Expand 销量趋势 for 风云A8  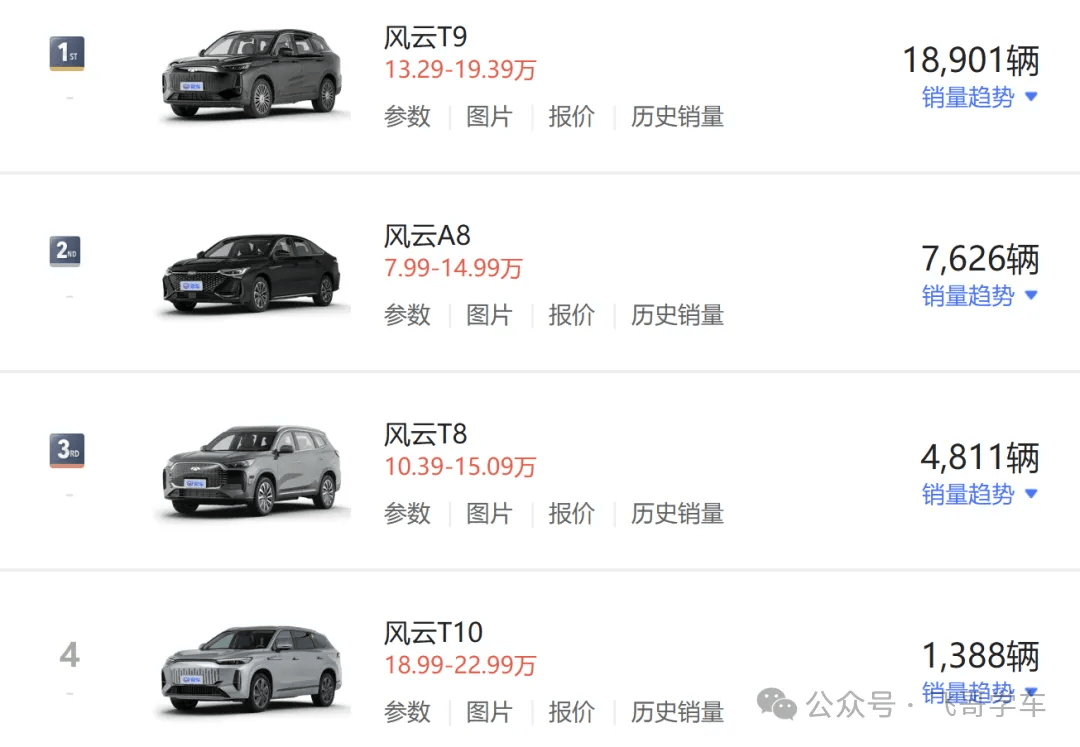click(979, 295)
